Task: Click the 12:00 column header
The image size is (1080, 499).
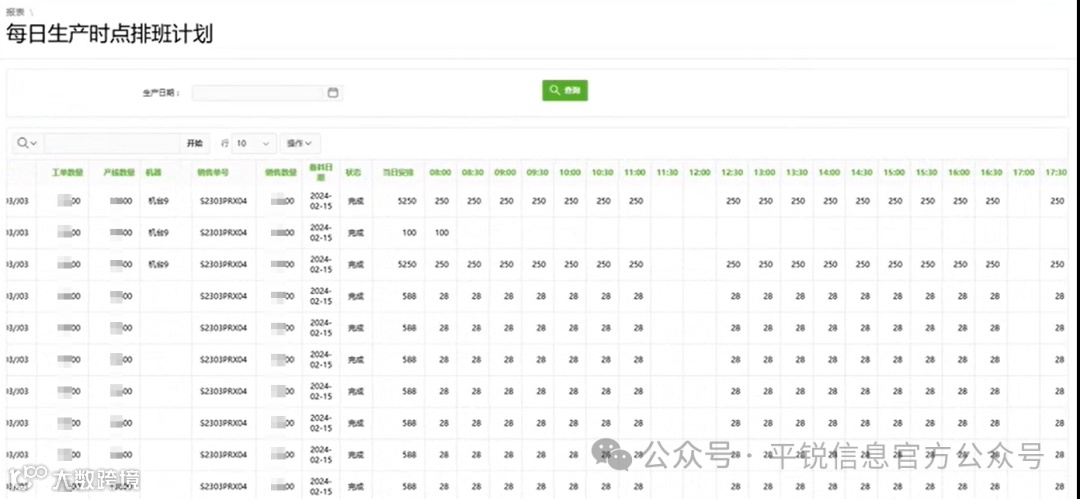Action: [x=700, y=172]
